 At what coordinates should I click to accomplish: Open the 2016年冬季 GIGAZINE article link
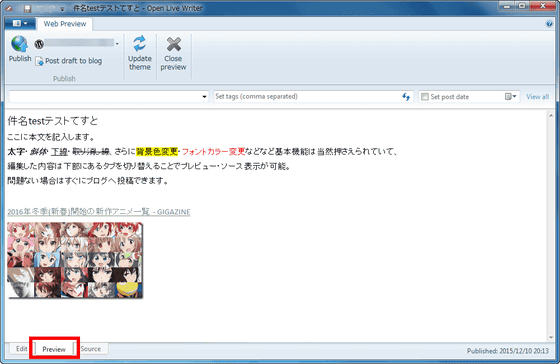[x=99, y=212]
